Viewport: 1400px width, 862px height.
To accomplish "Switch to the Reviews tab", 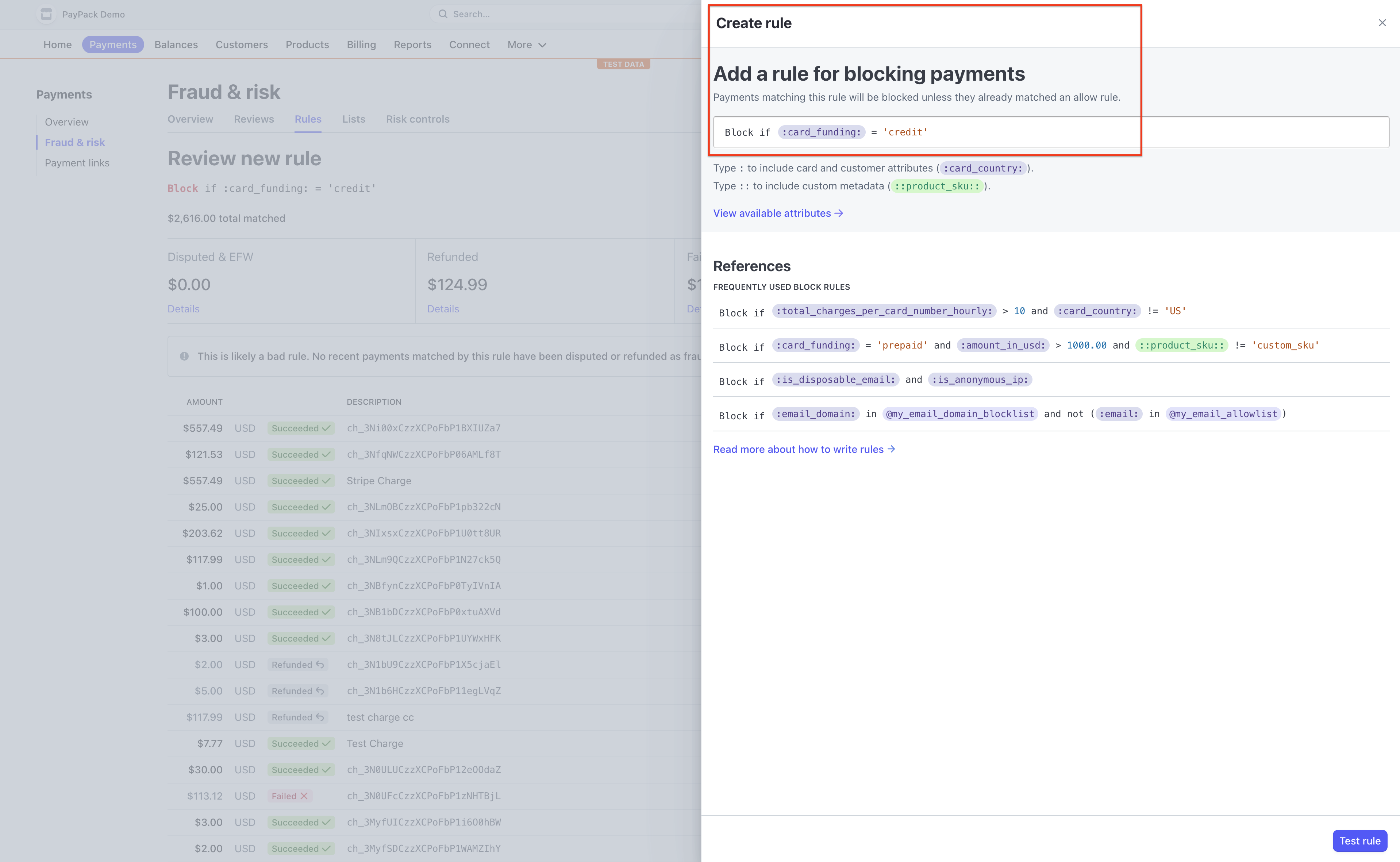I will tap(254, 119).
